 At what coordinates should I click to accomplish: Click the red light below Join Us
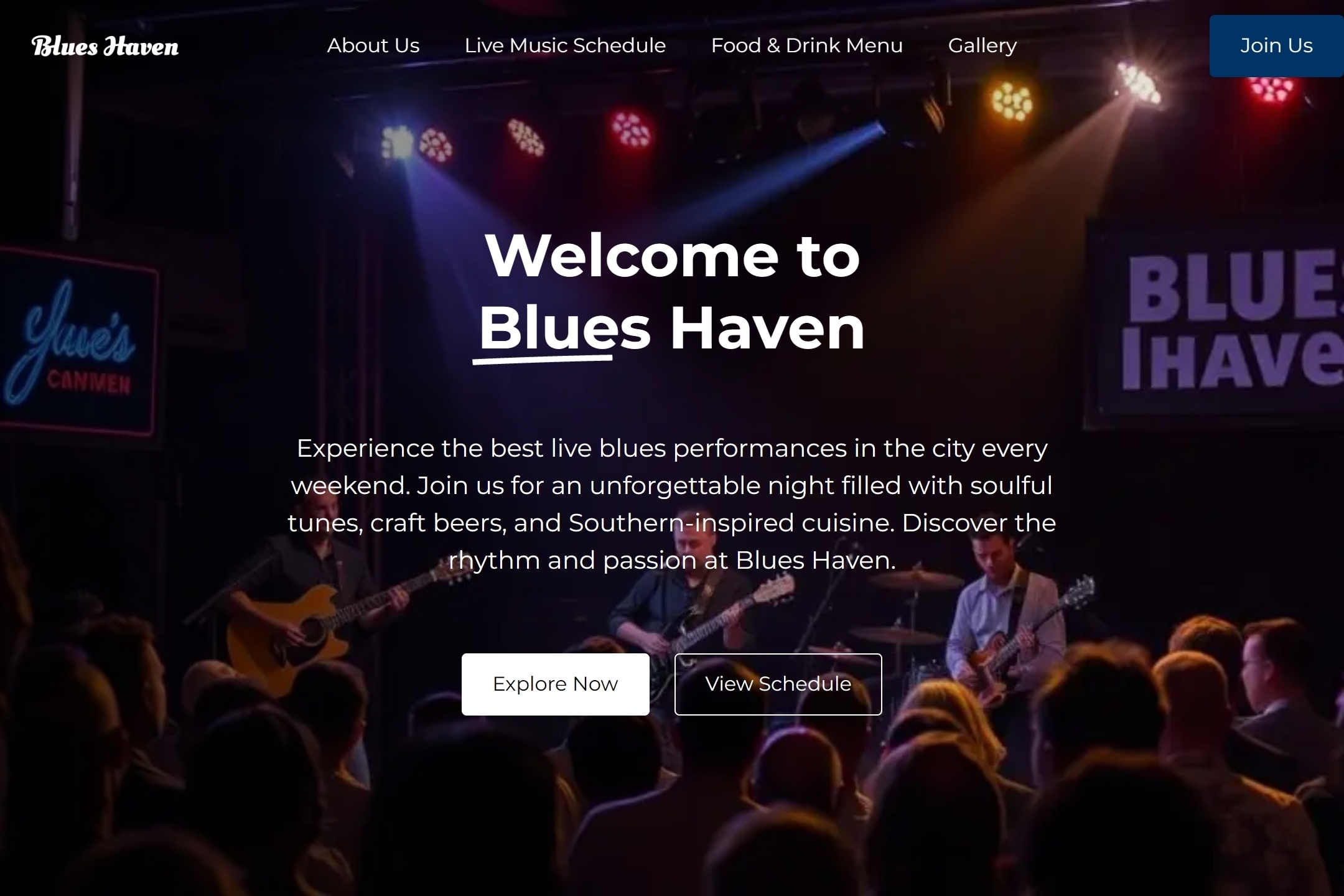tap(1272, 88)
